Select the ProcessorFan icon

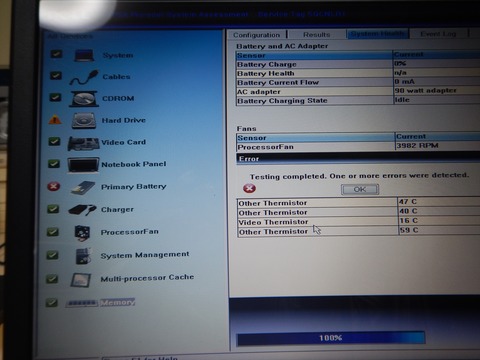click(x=82, y=233)
